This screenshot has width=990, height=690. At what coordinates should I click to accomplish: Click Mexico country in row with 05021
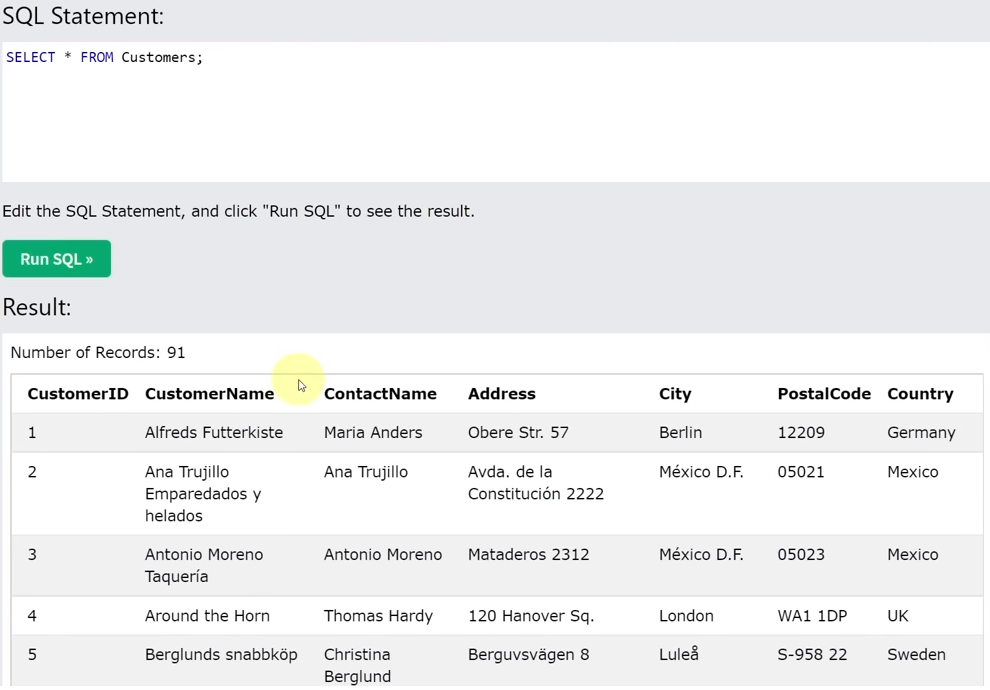[913, 472]
